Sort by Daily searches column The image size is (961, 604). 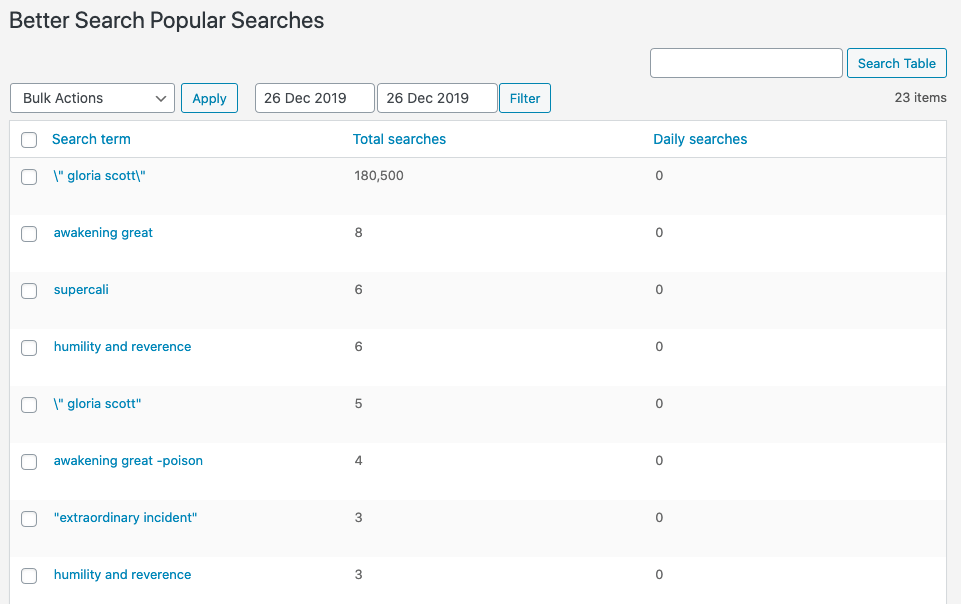[700, 139]
